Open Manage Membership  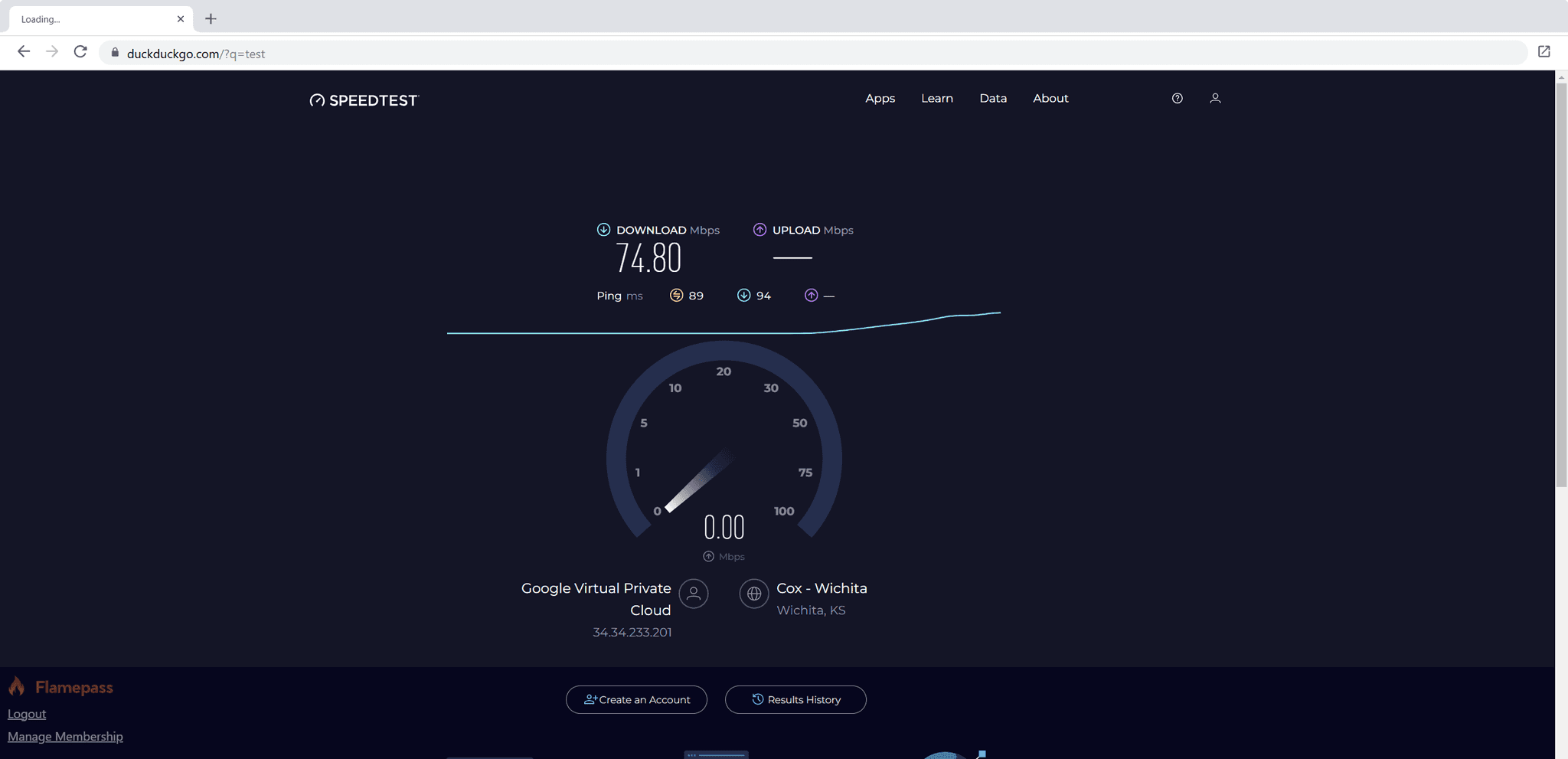65,736
